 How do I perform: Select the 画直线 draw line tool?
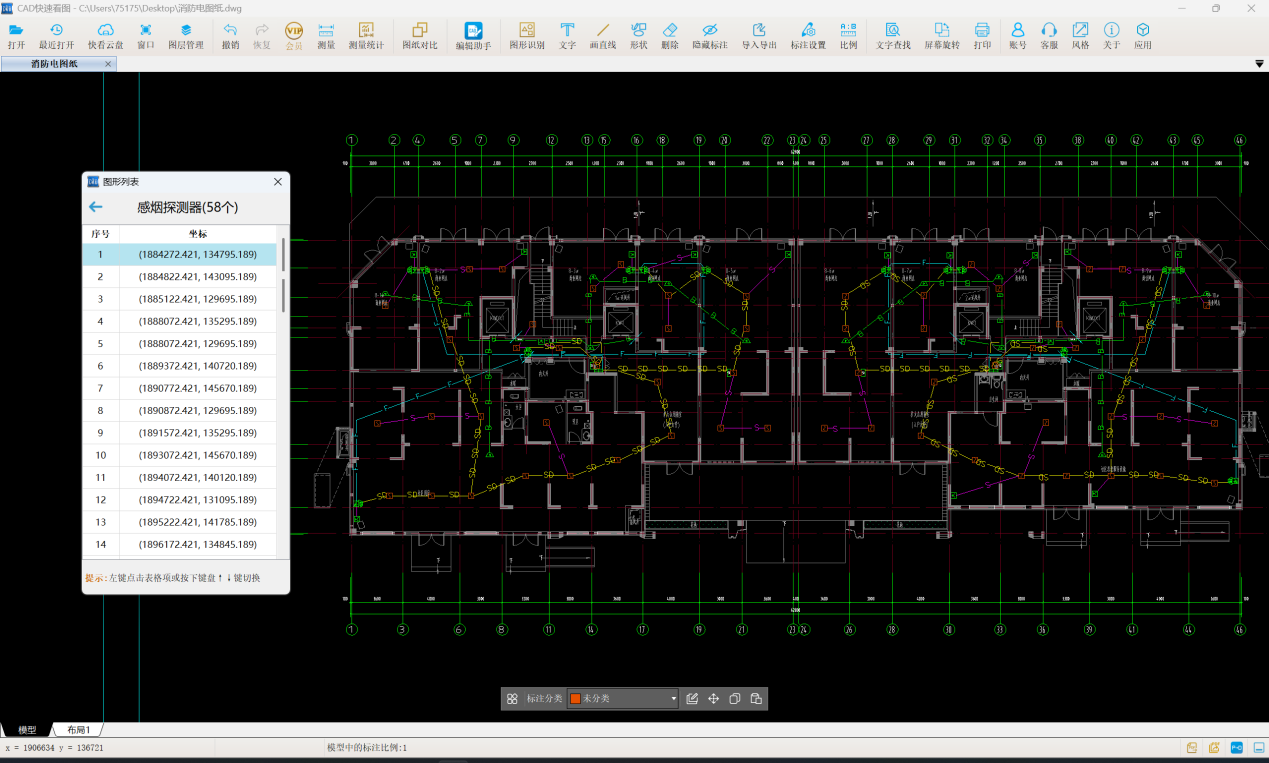point(602,36)
